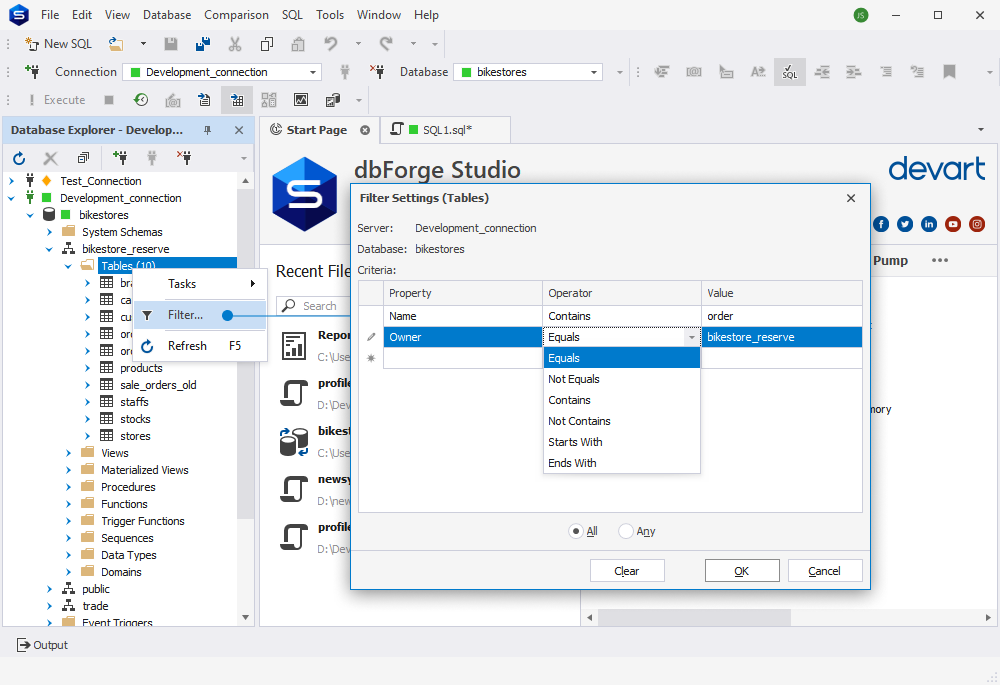
Task: Select Starts With in operator list
Action: point(622,442)
